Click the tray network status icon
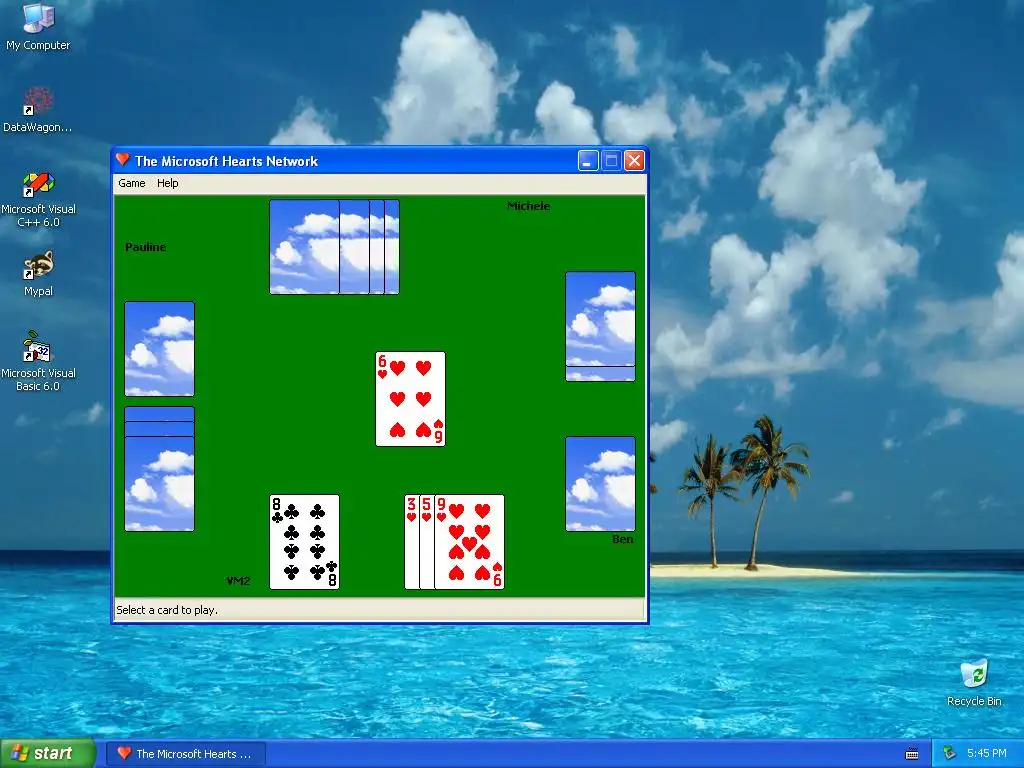 [949, 754]
